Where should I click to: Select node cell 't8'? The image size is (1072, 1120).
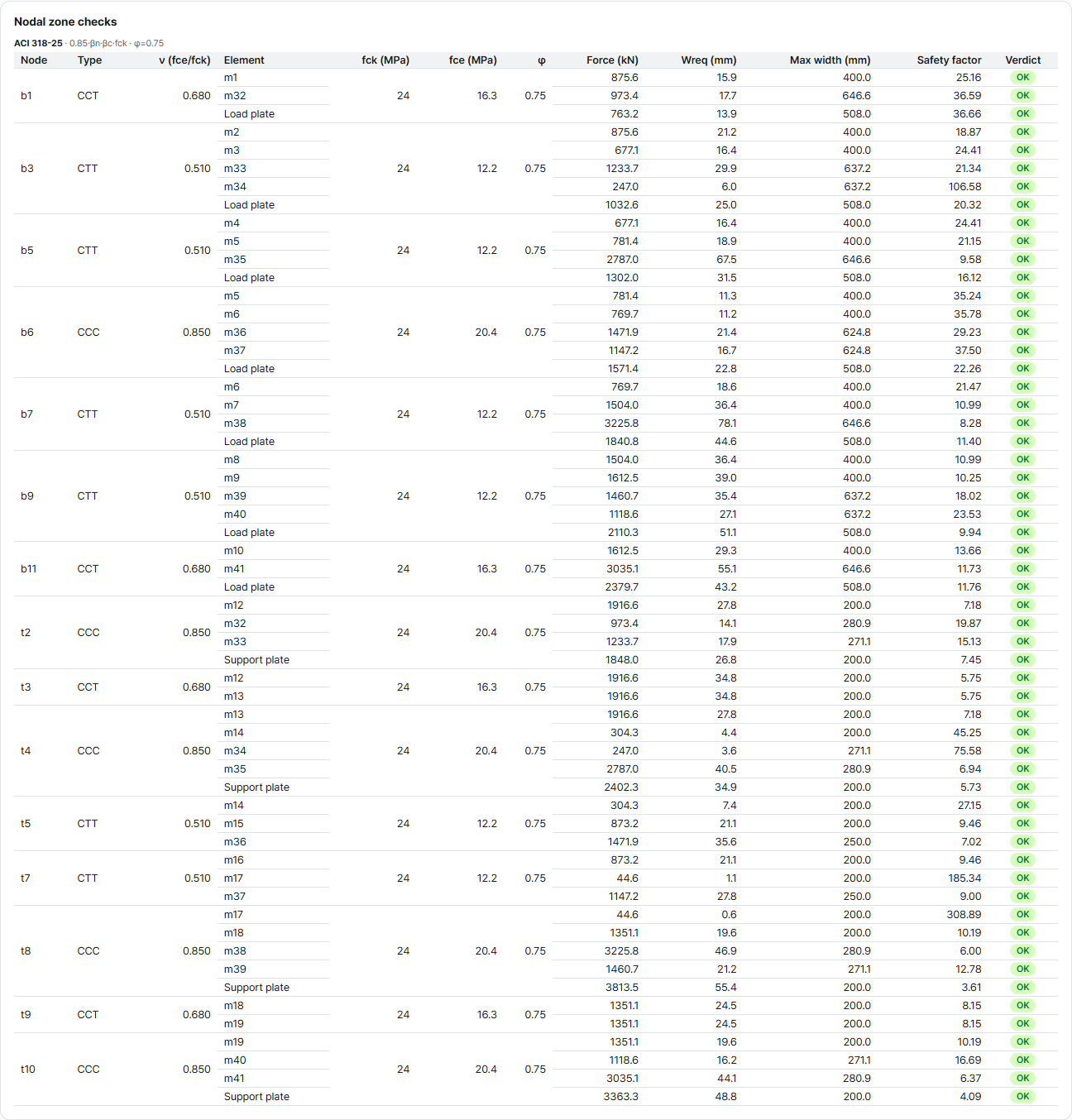pyautogui.click(x=26, y=950)
